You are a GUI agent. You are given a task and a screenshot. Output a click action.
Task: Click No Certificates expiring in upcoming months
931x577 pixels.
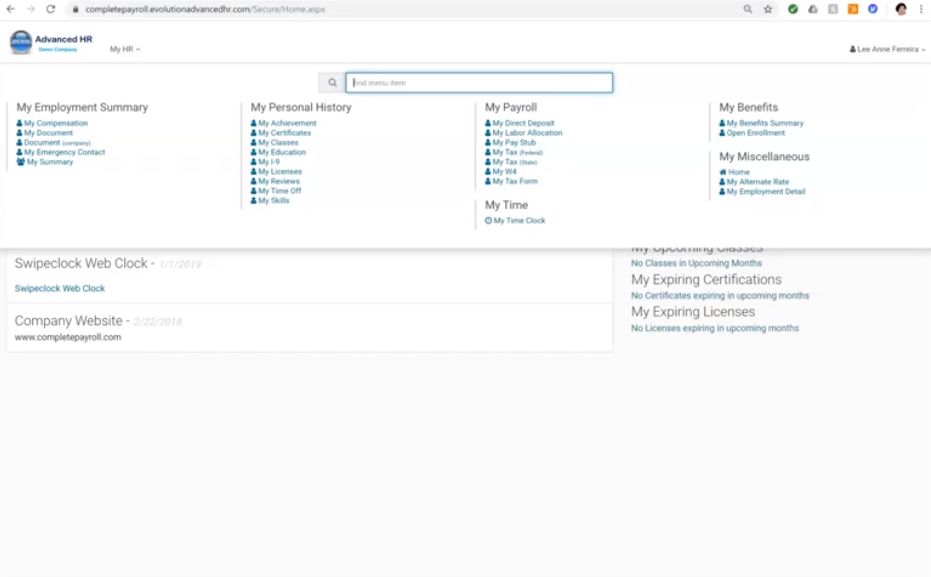720,296
